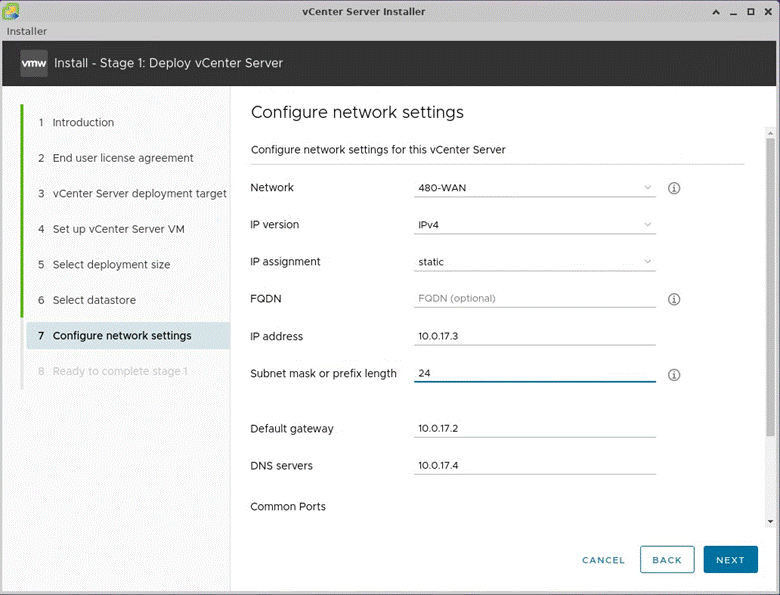Click the BACK button
This screenshot has height=595, width=780.
click(667, 560)
